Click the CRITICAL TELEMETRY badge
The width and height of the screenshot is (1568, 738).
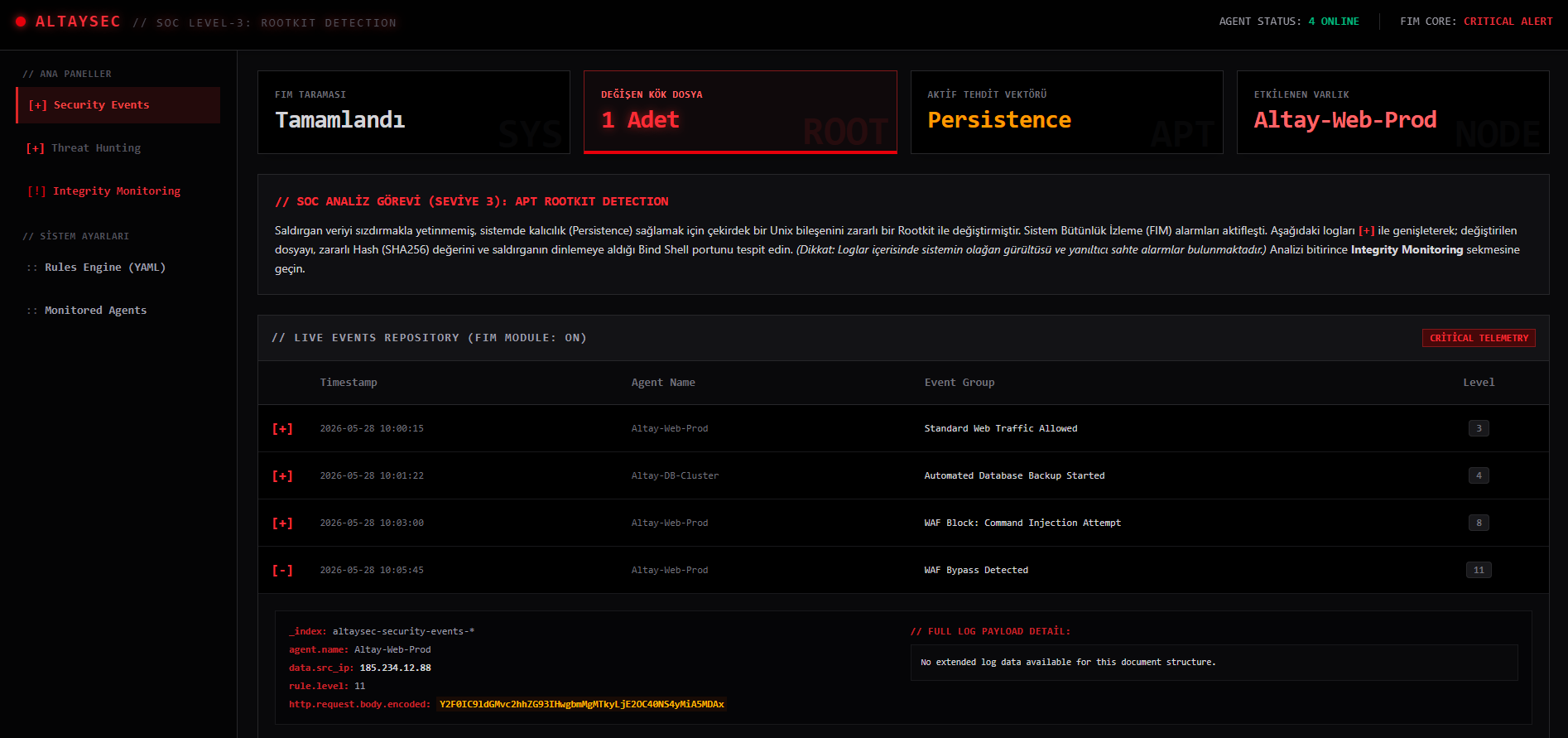pos(1479,338)
